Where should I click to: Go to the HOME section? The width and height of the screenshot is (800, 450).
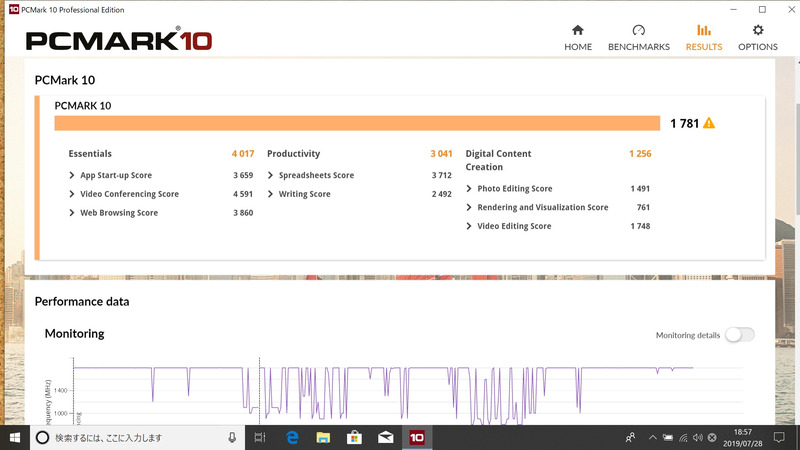[x=578, y=38]
